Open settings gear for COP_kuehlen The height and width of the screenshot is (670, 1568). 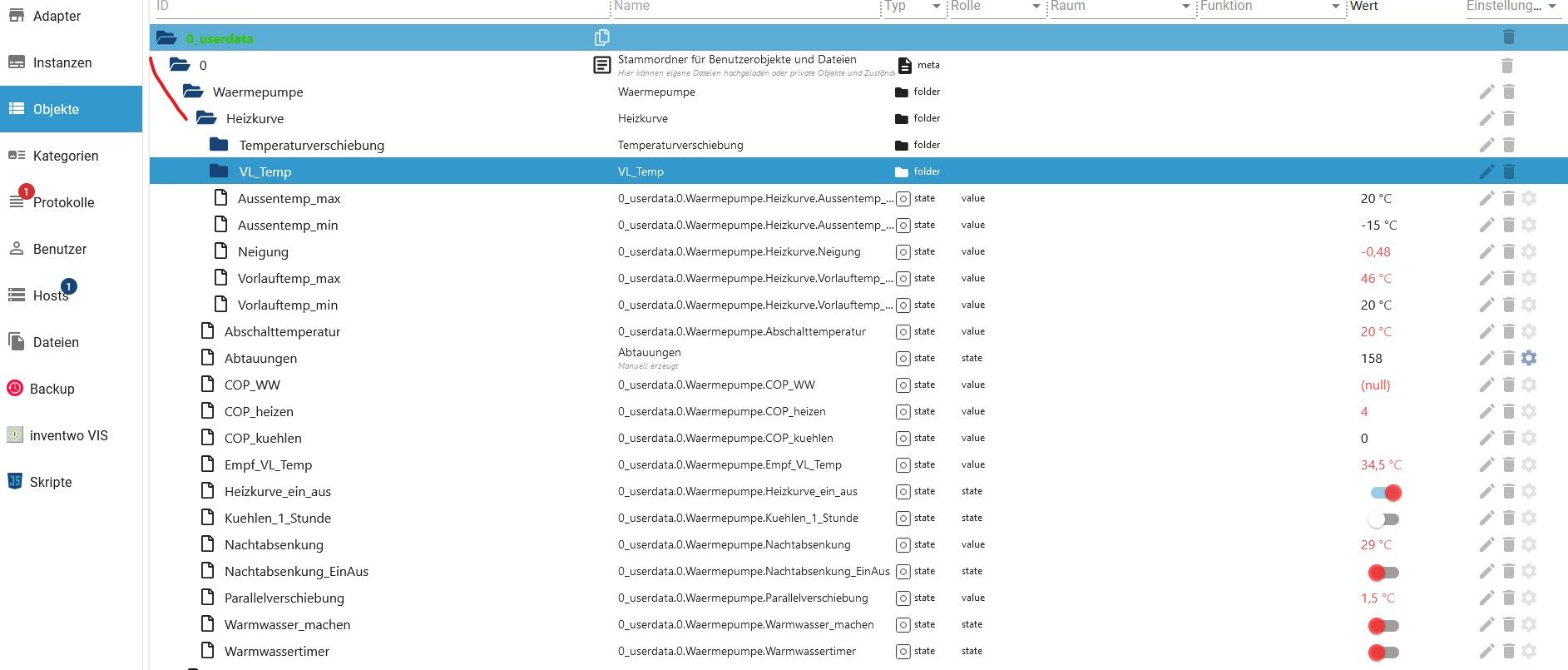pos(1529,438)
